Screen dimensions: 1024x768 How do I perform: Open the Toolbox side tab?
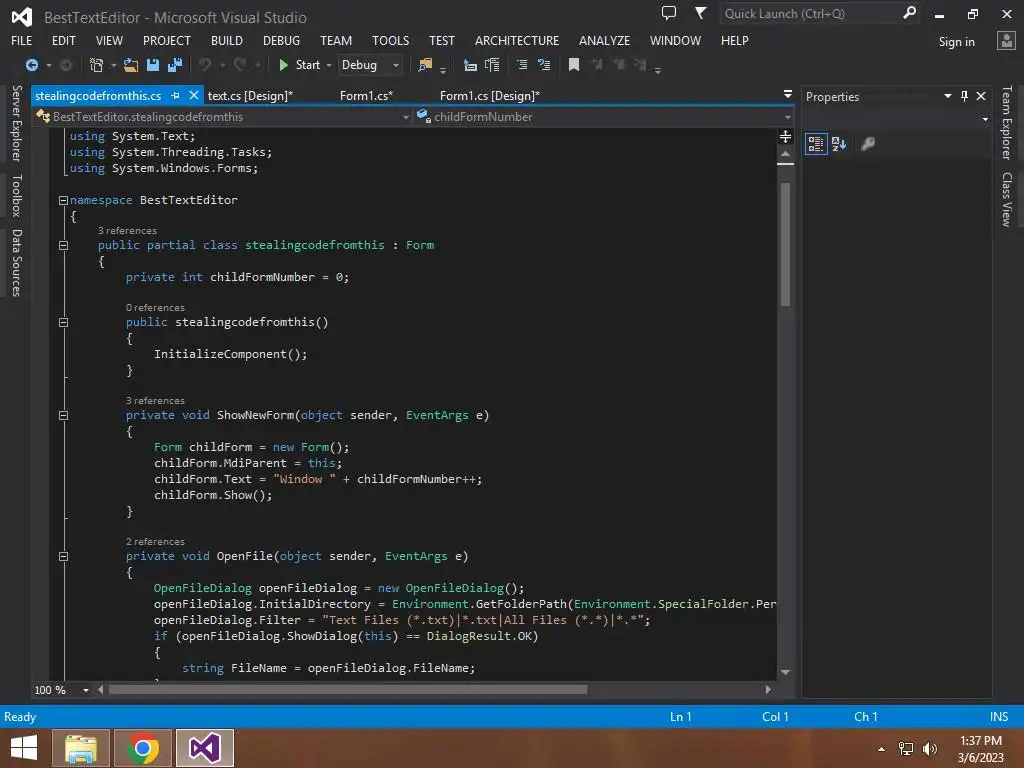click(16, 195)
